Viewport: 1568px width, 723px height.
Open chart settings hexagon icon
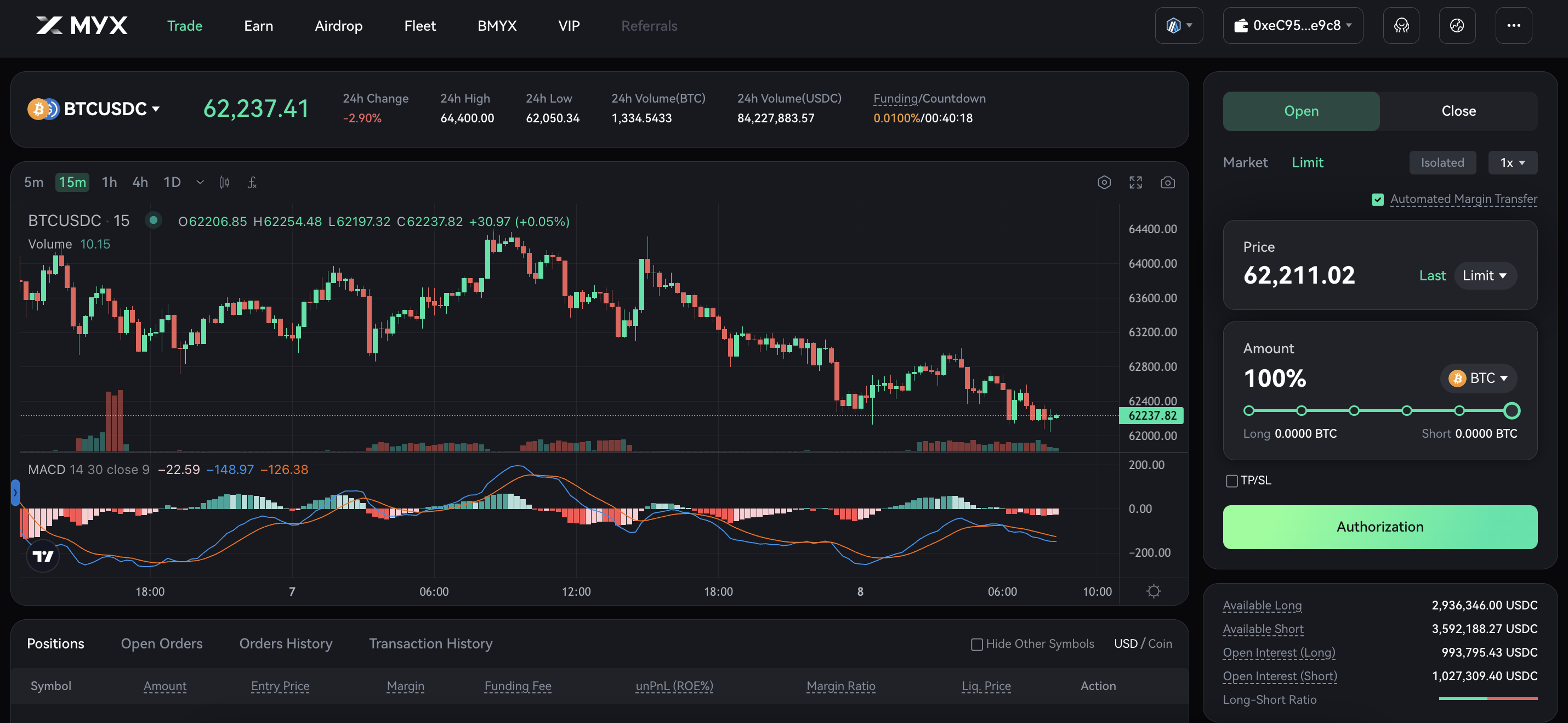point(1104,182)
